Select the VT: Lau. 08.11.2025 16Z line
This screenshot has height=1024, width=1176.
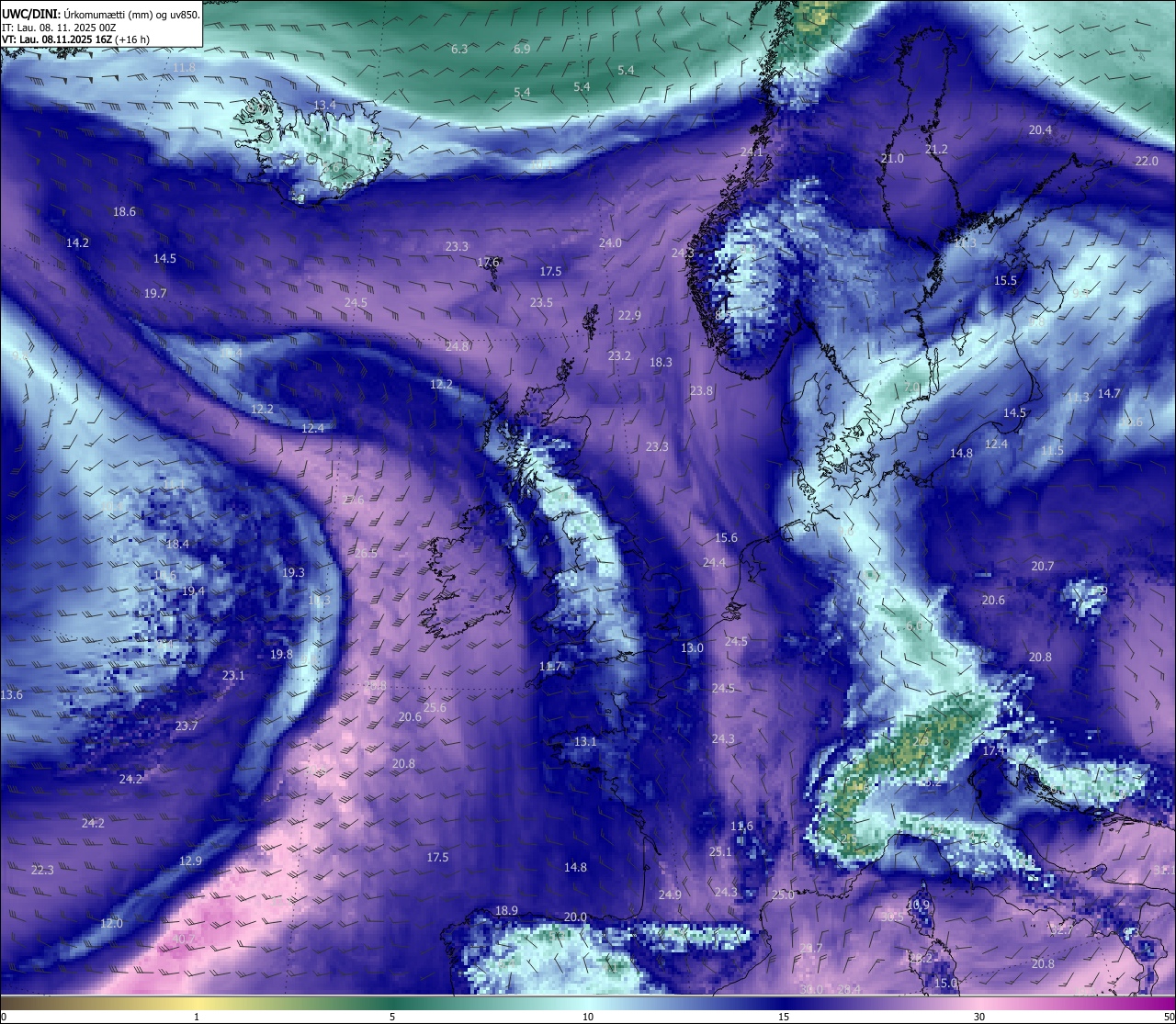75,39
